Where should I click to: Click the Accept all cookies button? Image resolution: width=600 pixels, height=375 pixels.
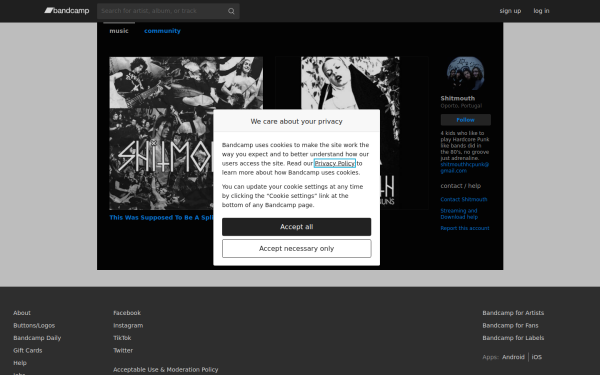tap(297, 227)
